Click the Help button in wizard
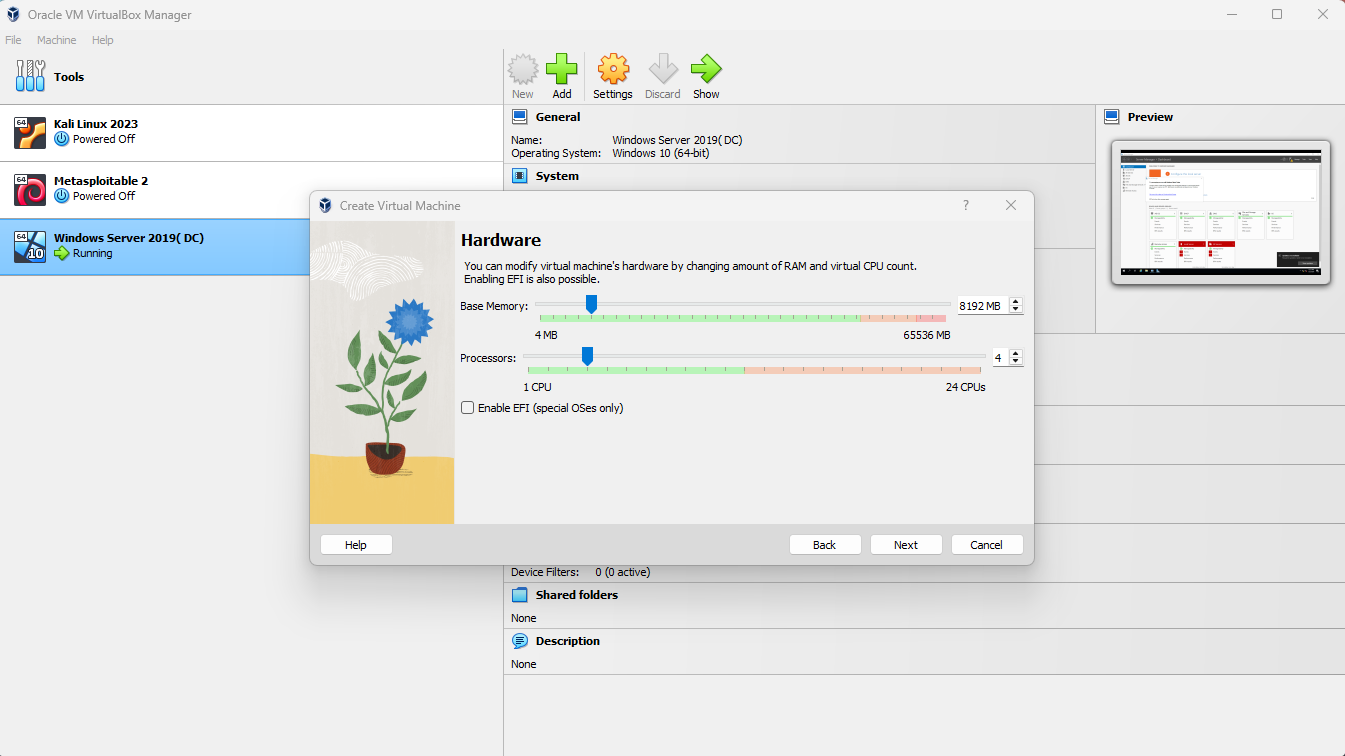Viewport: 1345px width, 756px height. [x=356, y=545]
